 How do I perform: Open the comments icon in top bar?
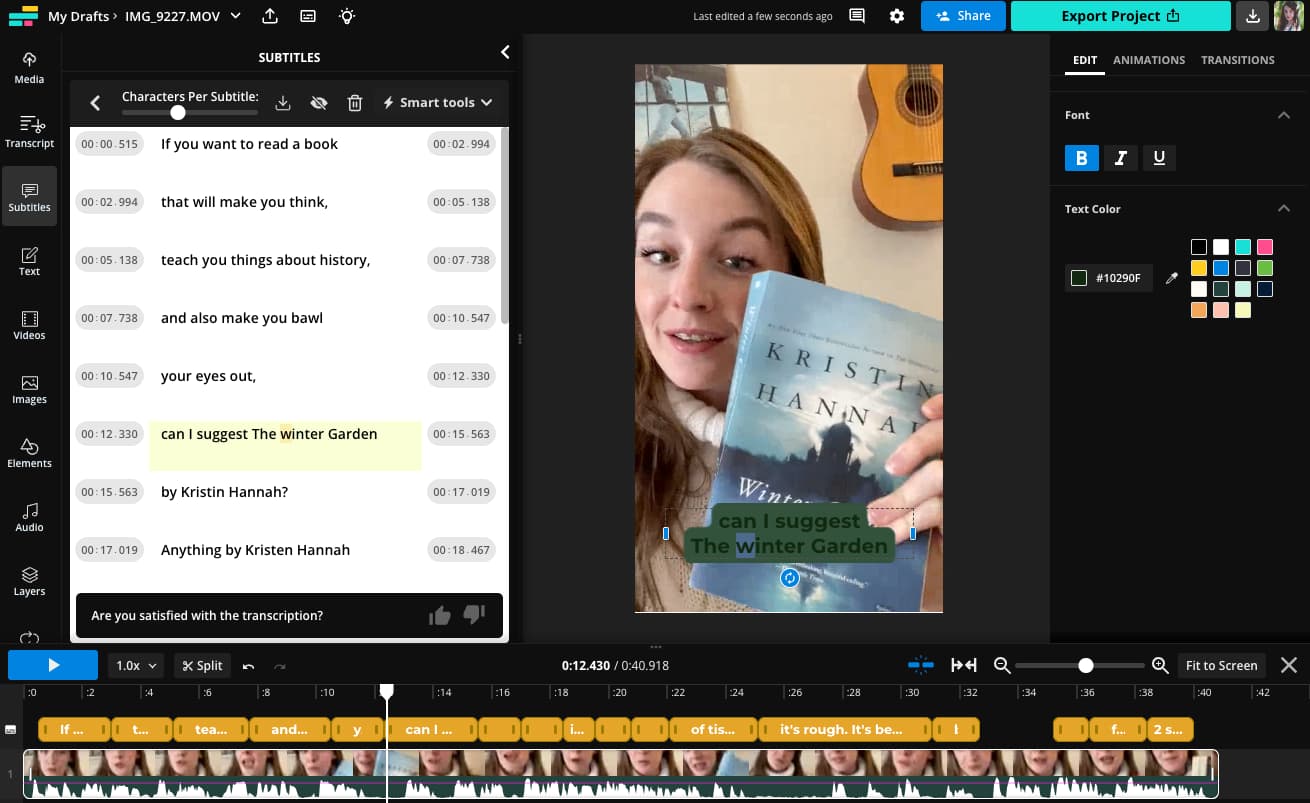pos(857,16)
